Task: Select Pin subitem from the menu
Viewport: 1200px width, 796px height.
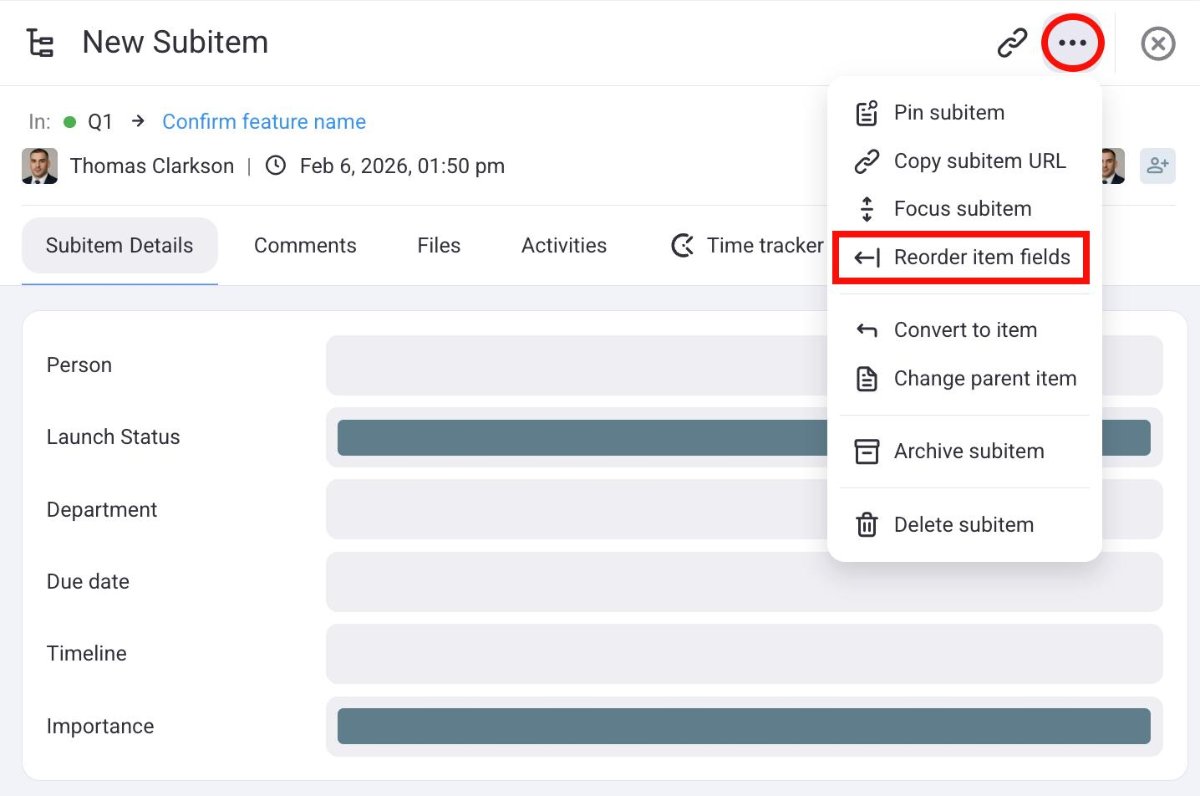Action: coord(948,113)
